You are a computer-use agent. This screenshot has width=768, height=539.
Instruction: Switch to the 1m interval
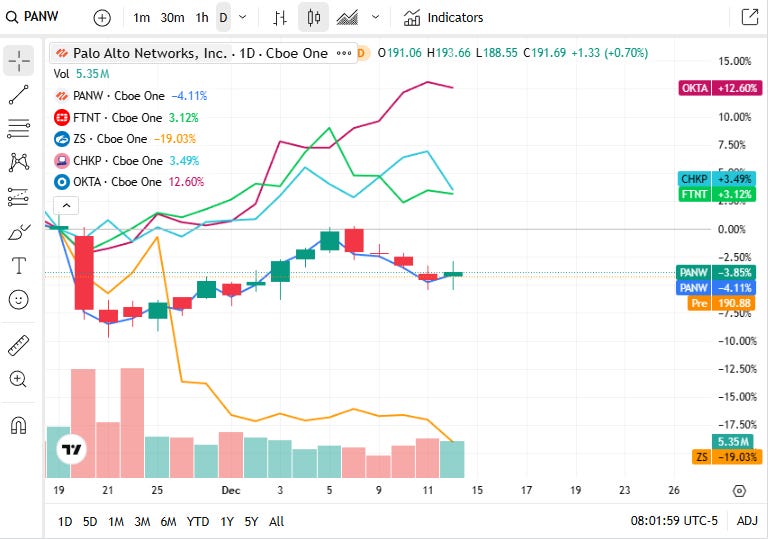[x=142, y=18]
